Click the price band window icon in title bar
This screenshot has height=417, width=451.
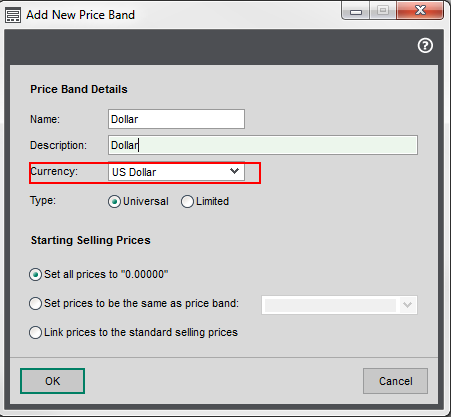click(x=13, y=16)
